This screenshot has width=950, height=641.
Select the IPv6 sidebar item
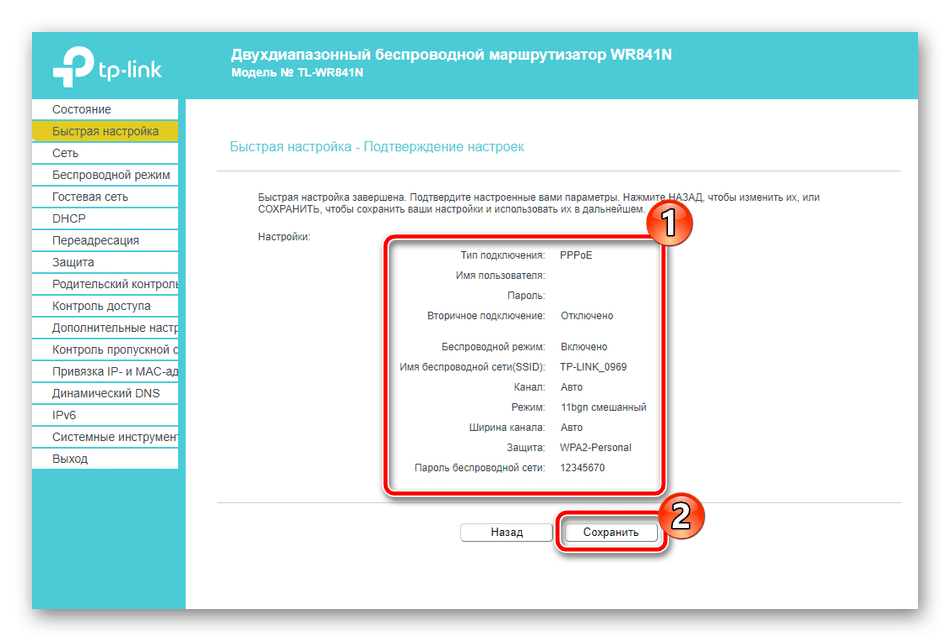click(x=64, y=415)
